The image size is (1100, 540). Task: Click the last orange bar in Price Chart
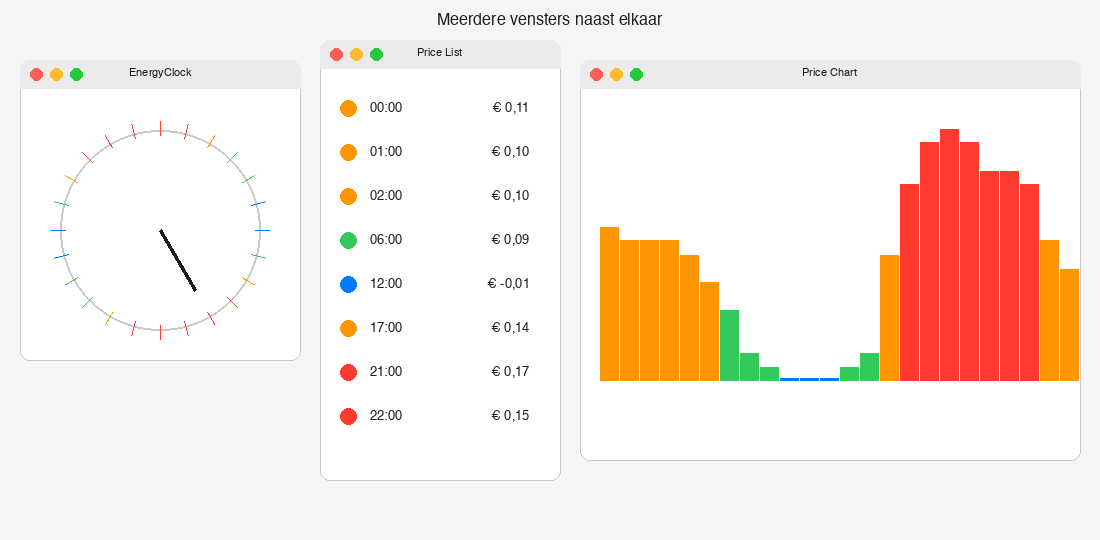click(1069, 325)
